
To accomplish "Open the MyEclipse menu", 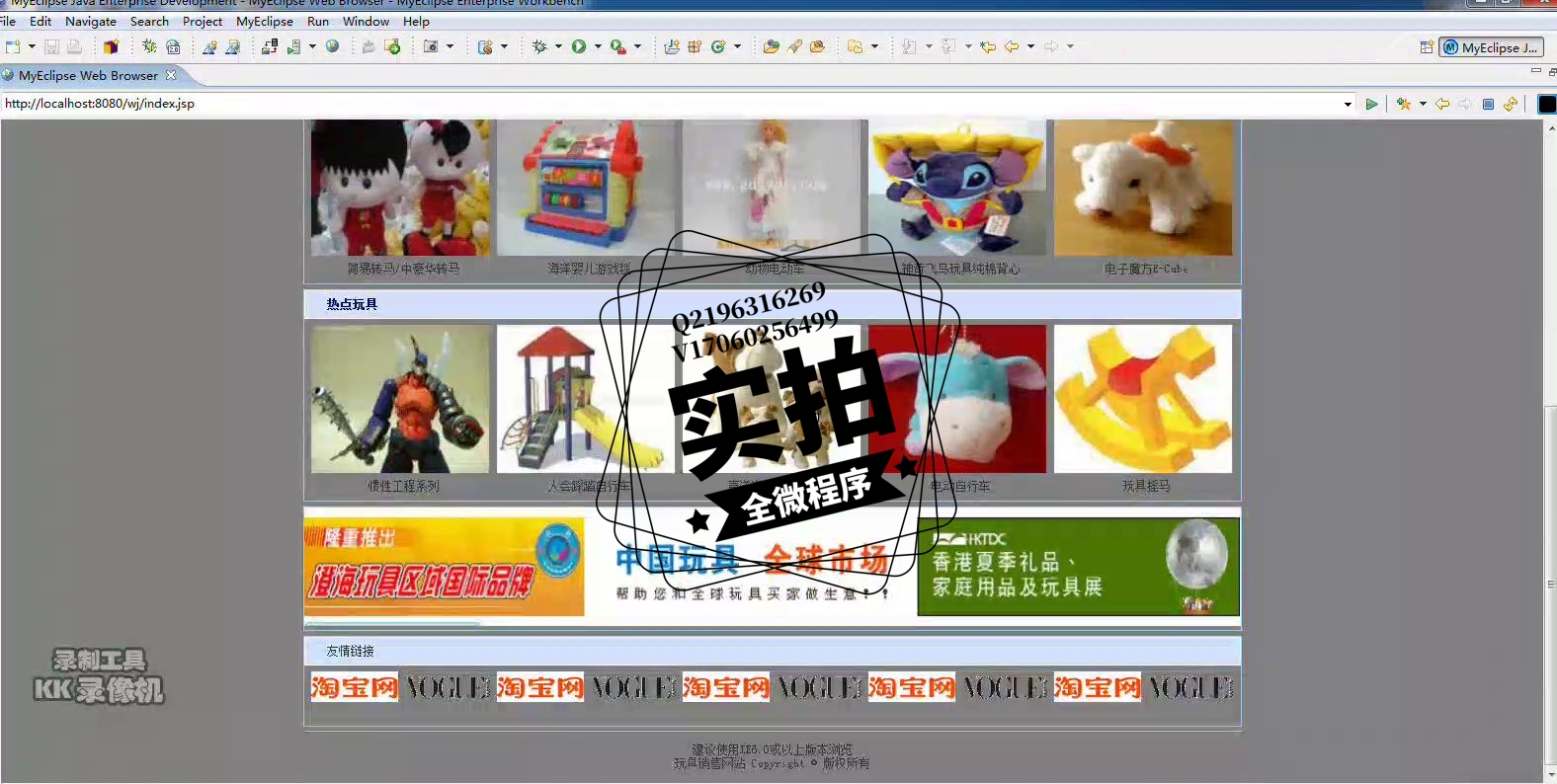I will coord(265,21).
